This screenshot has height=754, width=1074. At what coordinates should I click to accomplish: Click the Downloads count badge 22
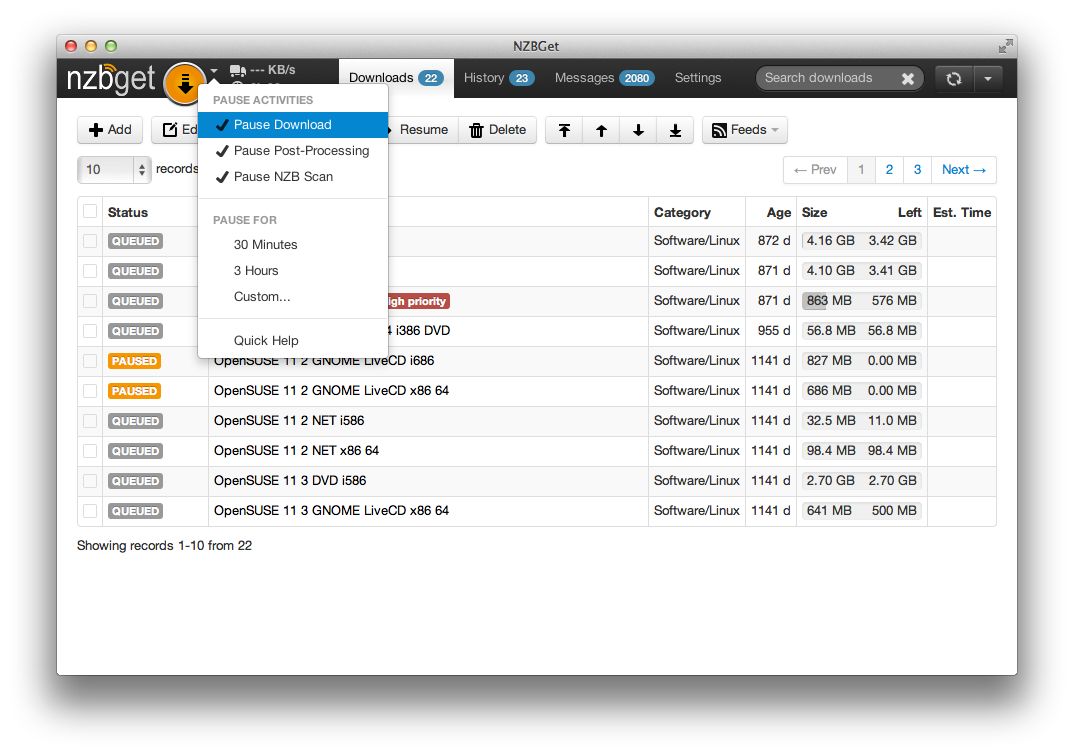(431, 78)
